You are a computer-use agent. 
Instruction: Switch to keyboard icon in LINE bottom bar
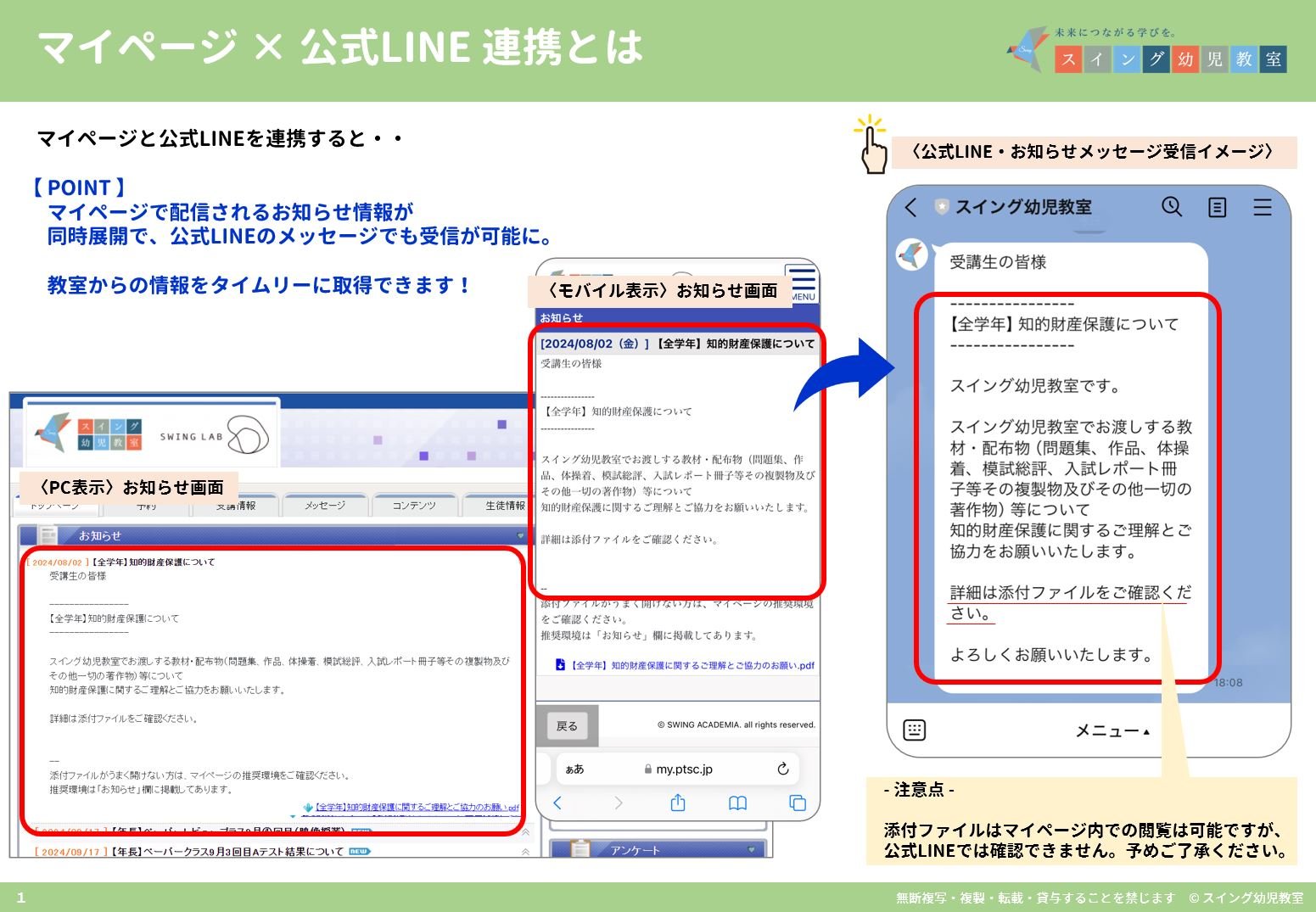[915, 730]
